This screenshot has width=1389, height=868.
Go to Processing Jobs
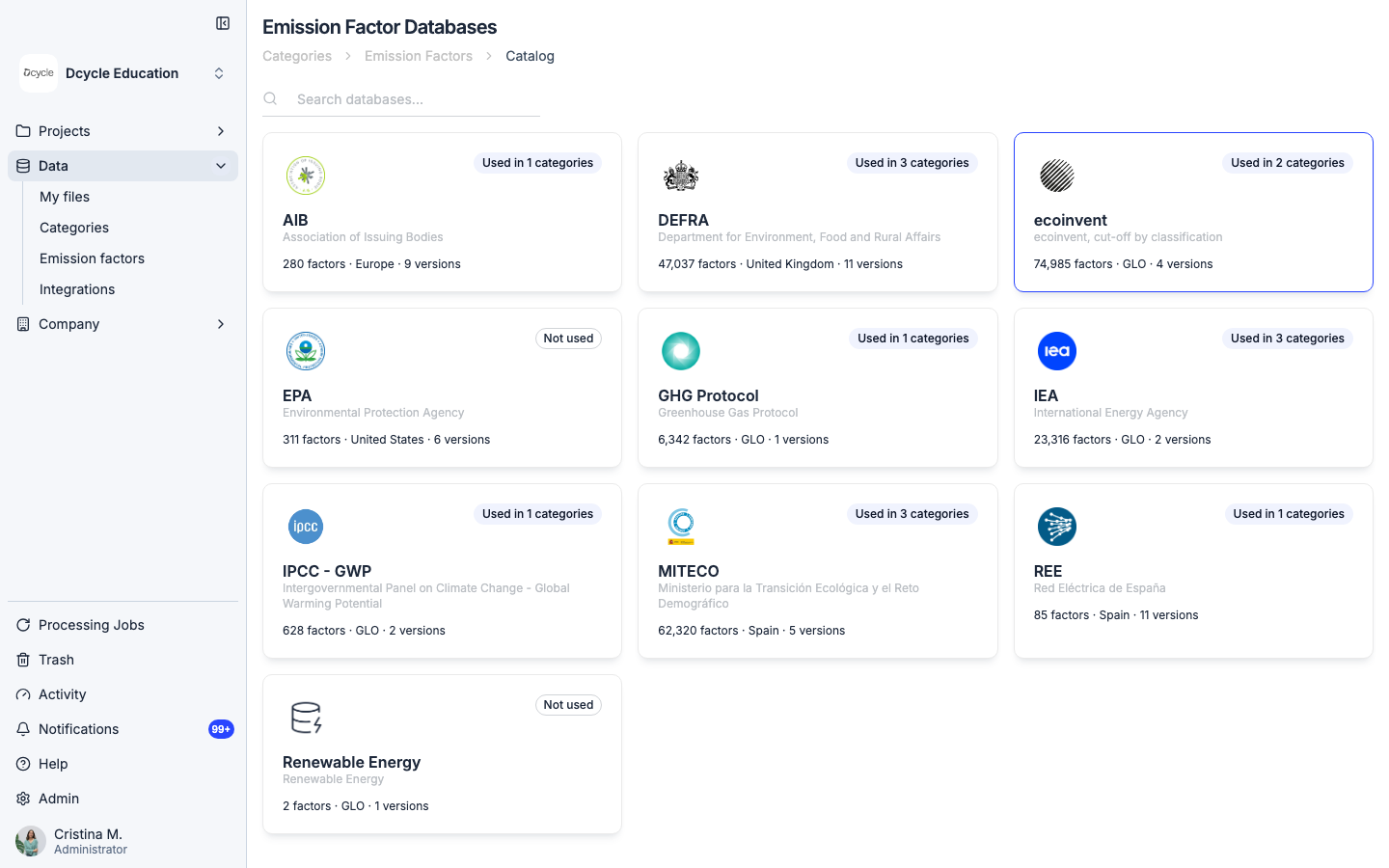(92, 625)
